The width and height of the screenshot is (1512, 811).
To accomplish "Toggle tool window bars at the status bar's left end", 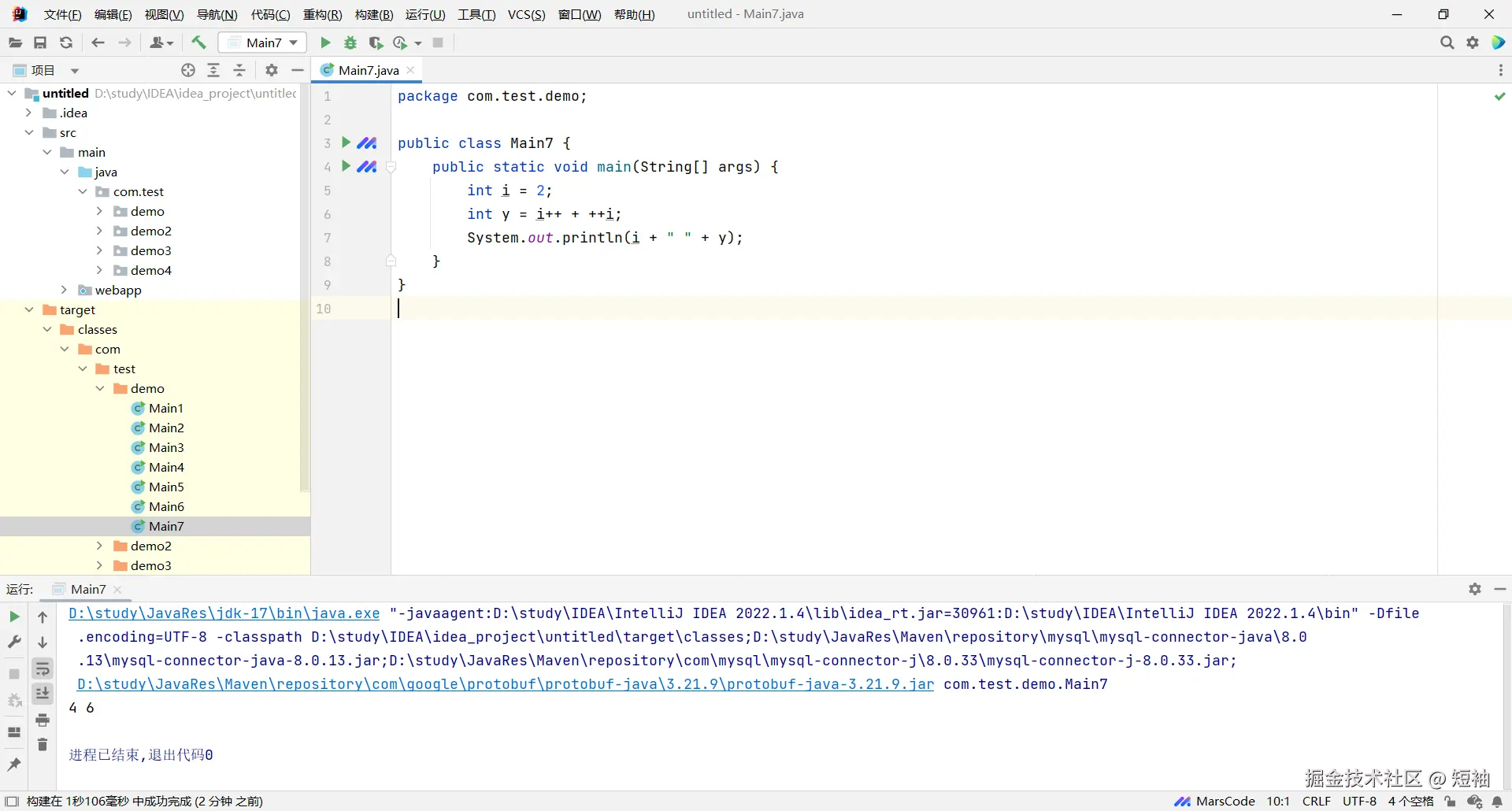I will pos(12,802).
